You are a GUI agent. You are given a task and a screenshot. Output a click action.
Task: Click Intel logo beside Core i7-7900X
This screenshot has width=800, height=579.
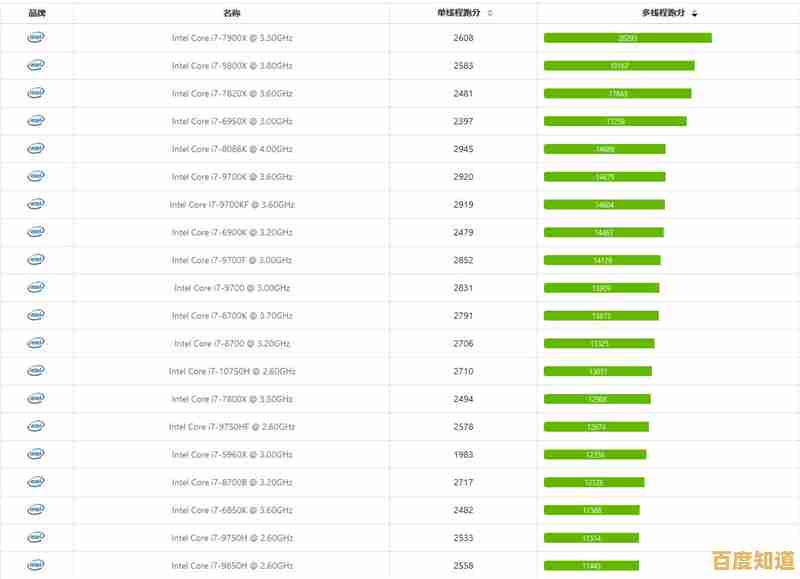(x=36, y=38)
